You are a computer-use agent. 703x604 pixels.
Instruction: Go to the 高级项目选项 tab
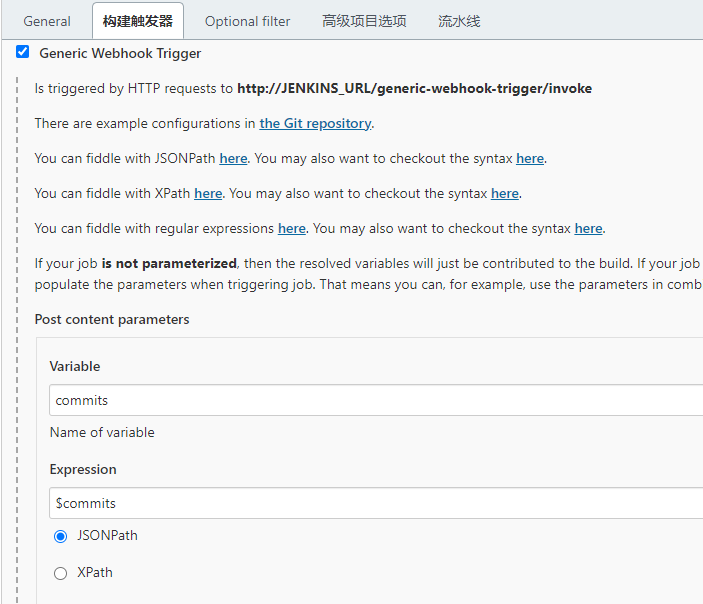[364, 21]
